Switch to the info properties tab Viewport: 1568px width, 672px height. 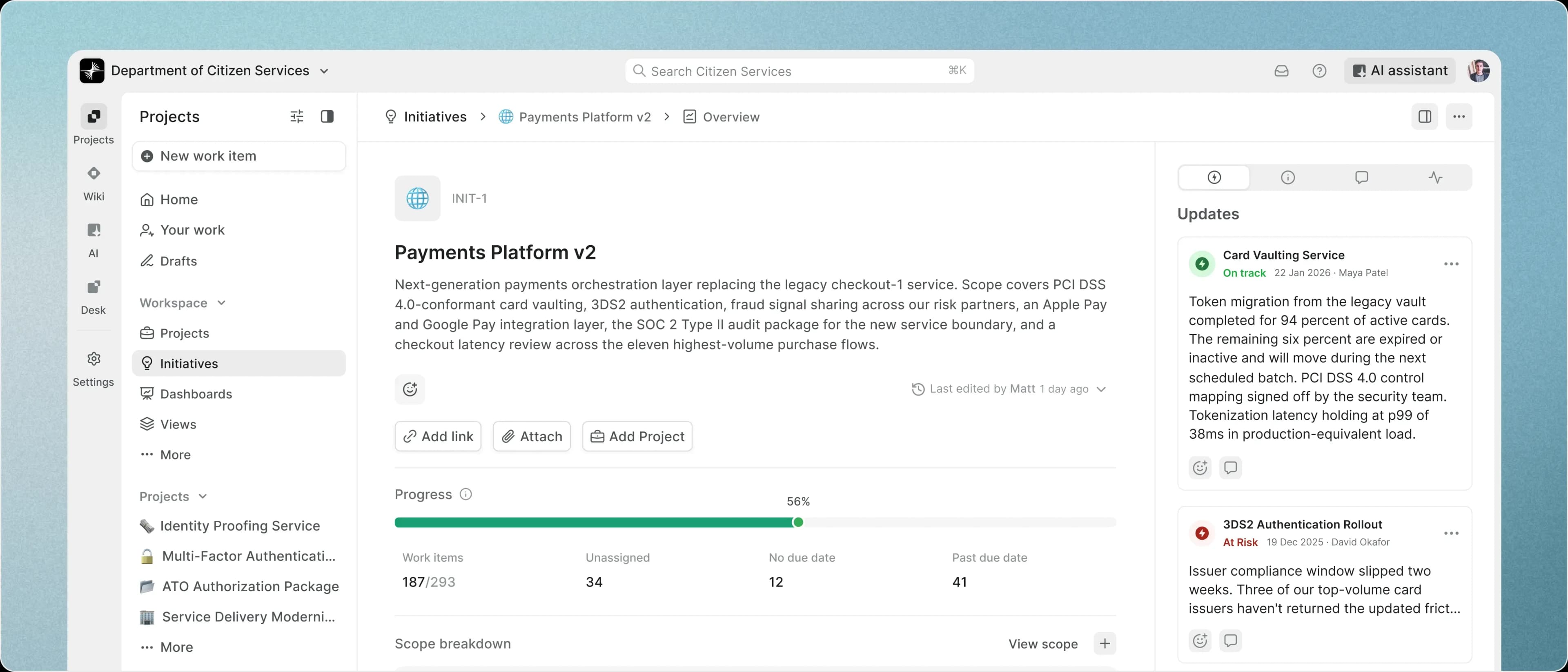click(x=1287, y=177)
